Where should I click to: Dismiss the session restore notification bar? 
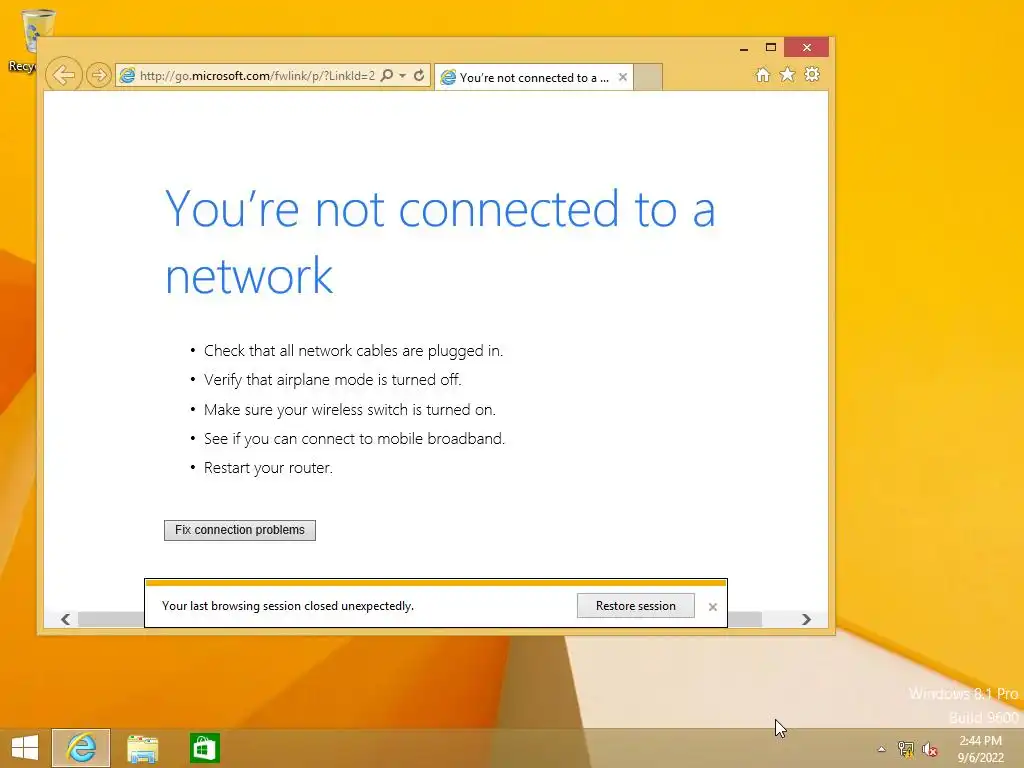tap(712, 607)
